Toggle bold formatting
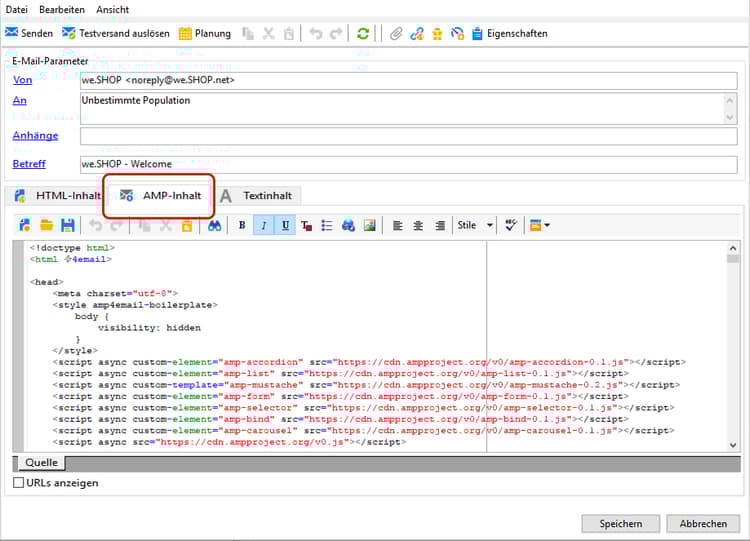The image size is (750, 541). click(242, 225)
